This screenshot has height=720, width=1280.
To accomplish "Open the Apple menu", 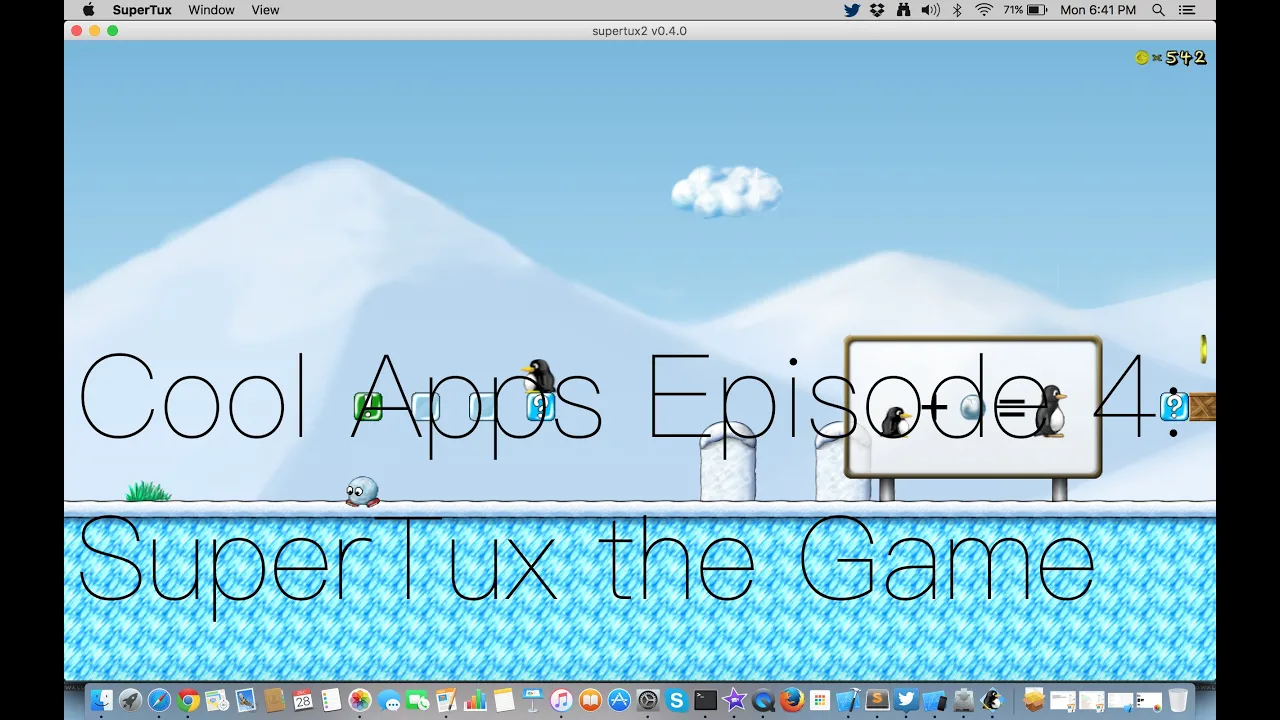I will pyautogui.click(x=88, y=10).
